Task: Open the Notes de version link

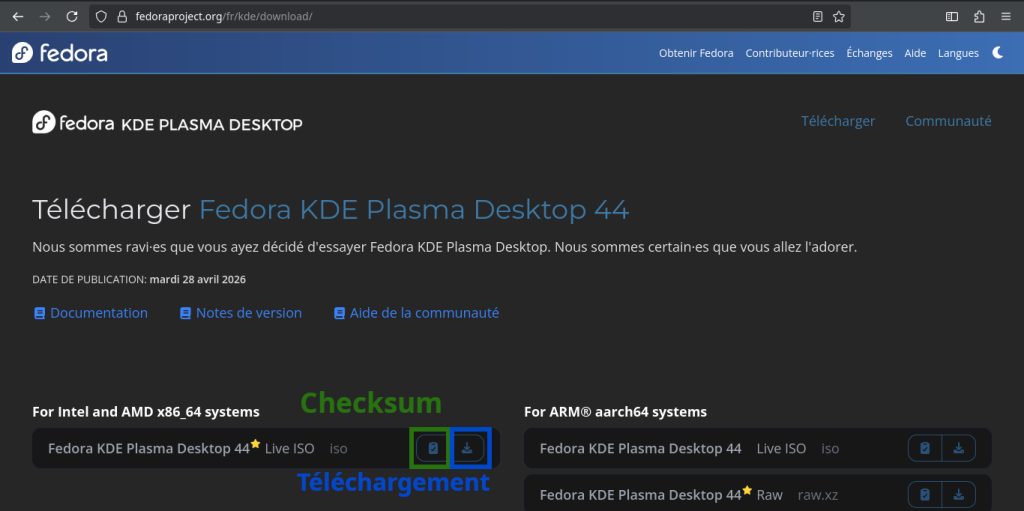Action: pyautogui.click(x=241, y=313)
